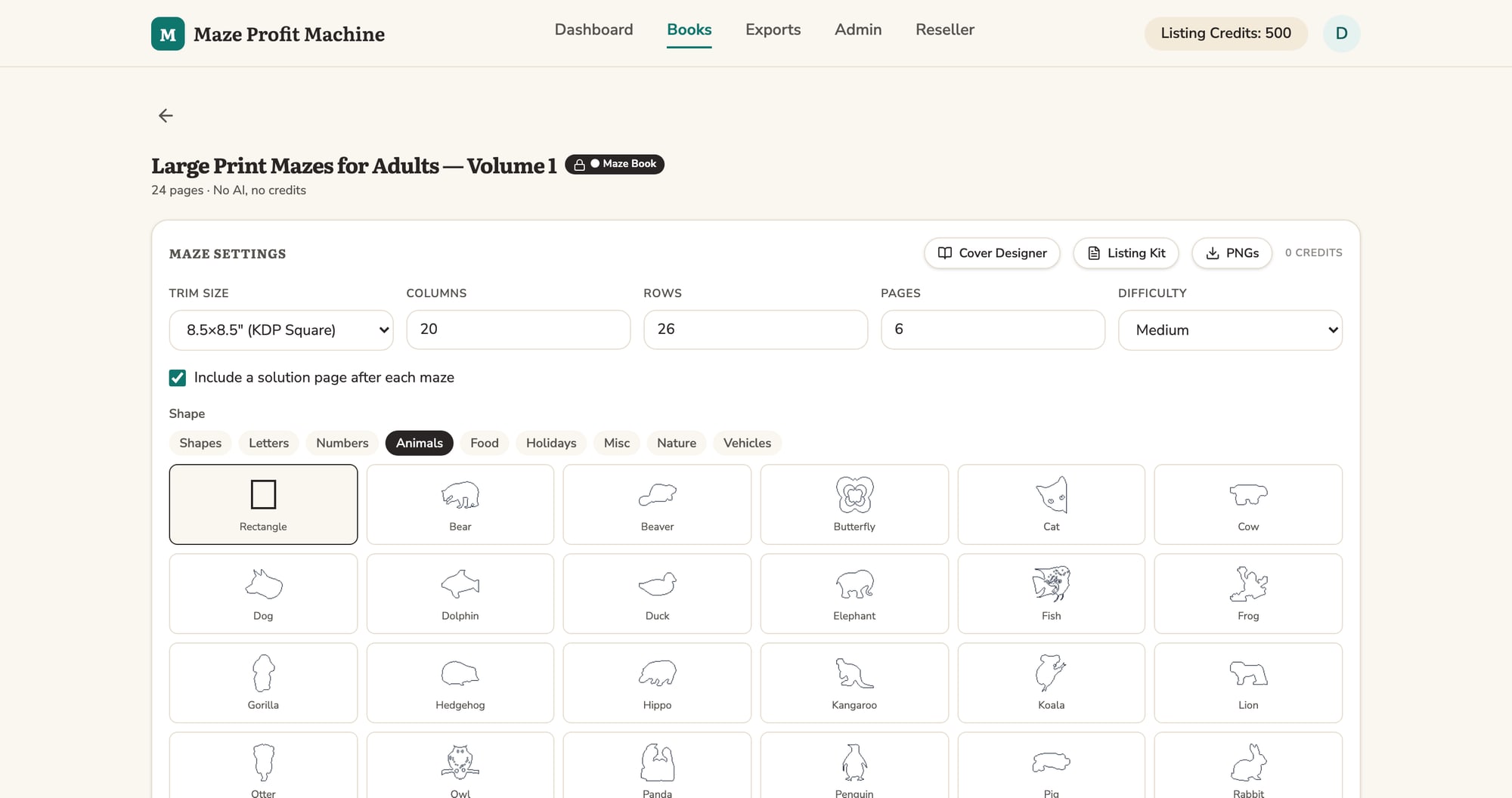Select the Rabbit shape tile
Image resolution: width=1512 pixels, height=798 pixels.
(x=1248, y=766)
